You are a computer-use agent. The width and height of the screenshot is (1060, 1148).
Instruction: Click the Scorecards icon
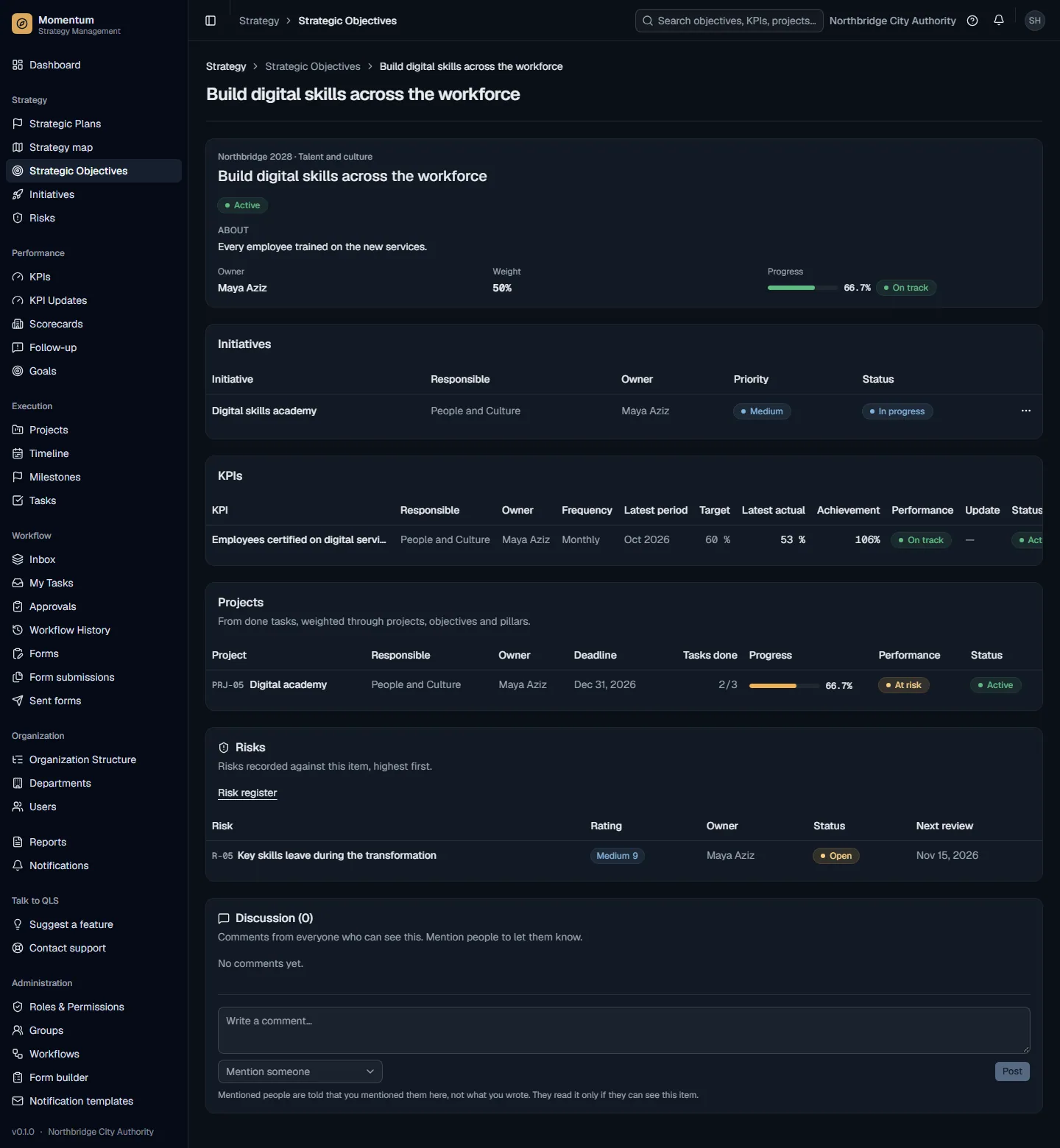coord(18,324)
